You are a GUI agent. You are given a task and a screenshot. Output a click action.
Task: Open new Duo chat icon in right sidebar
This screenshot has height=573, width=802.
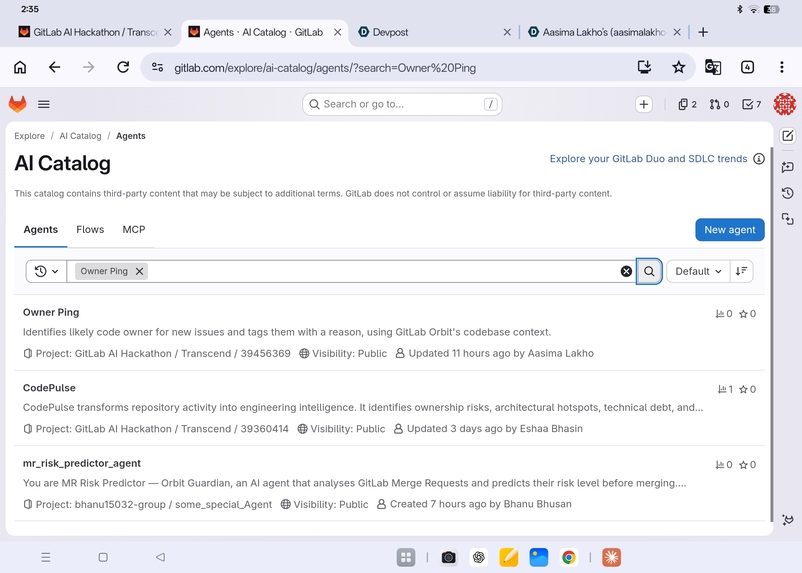(x=788, y=167)
